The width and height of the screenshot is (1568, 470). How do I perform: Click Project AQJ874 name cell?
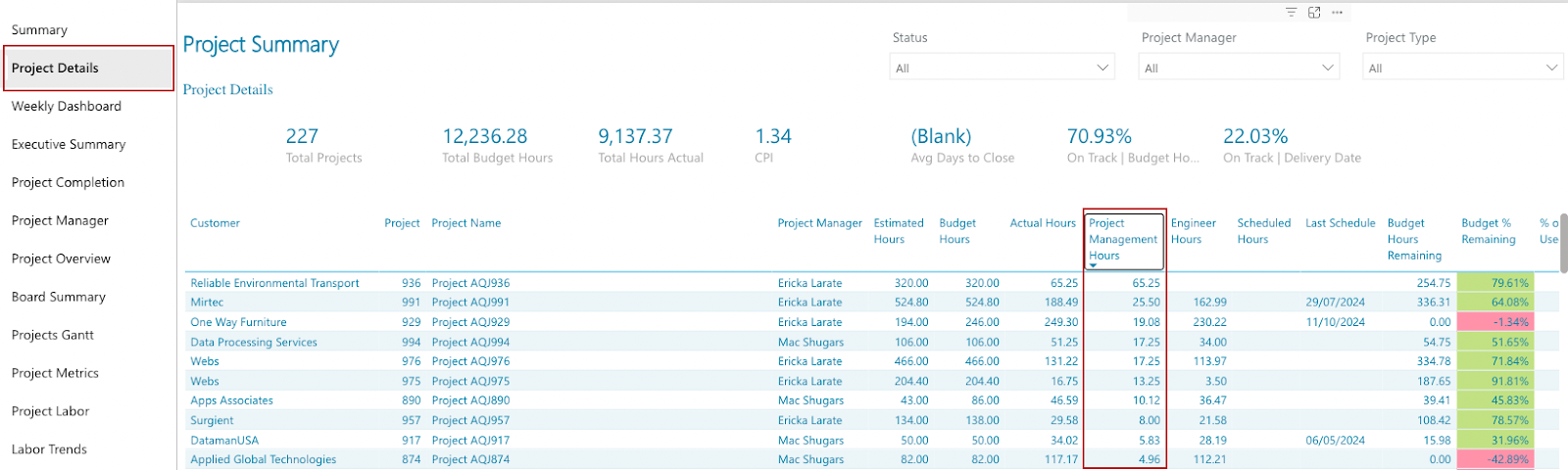(470, 459)
